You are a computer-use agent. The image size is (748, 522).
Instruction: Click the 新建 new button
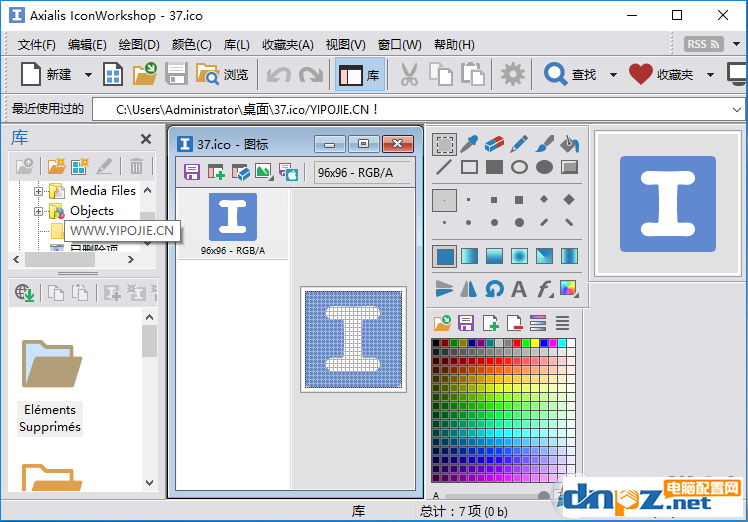(x=46, y=75)
